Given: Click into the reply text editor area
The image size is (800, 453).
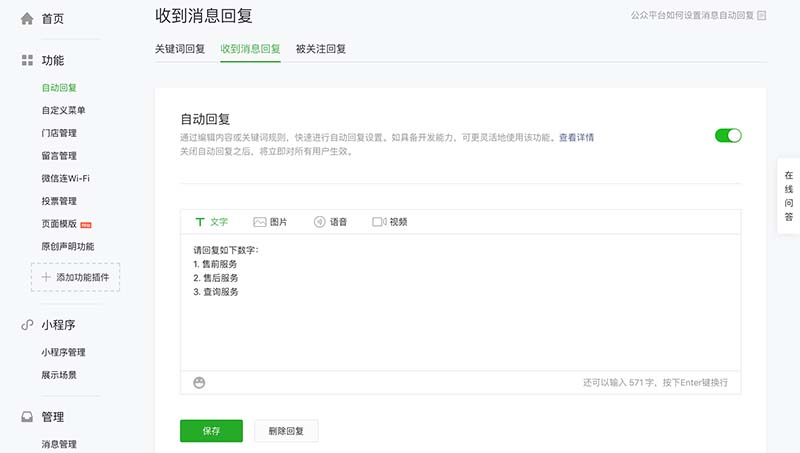Looking at the screenshot, I should [460, 302].
